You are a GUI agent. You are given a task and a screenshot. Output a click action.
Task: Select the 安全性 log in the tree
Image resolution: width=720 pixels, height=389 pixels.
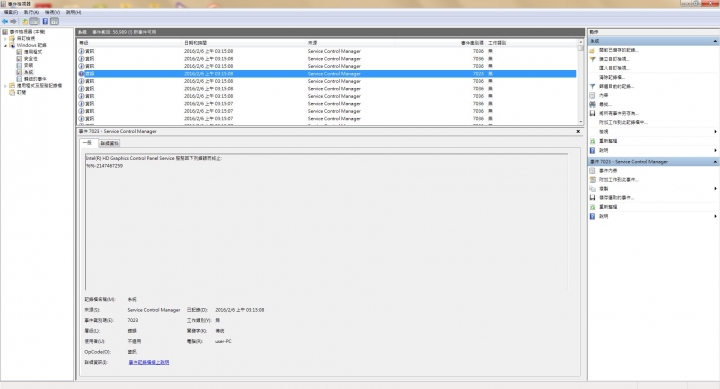[30, 59]
